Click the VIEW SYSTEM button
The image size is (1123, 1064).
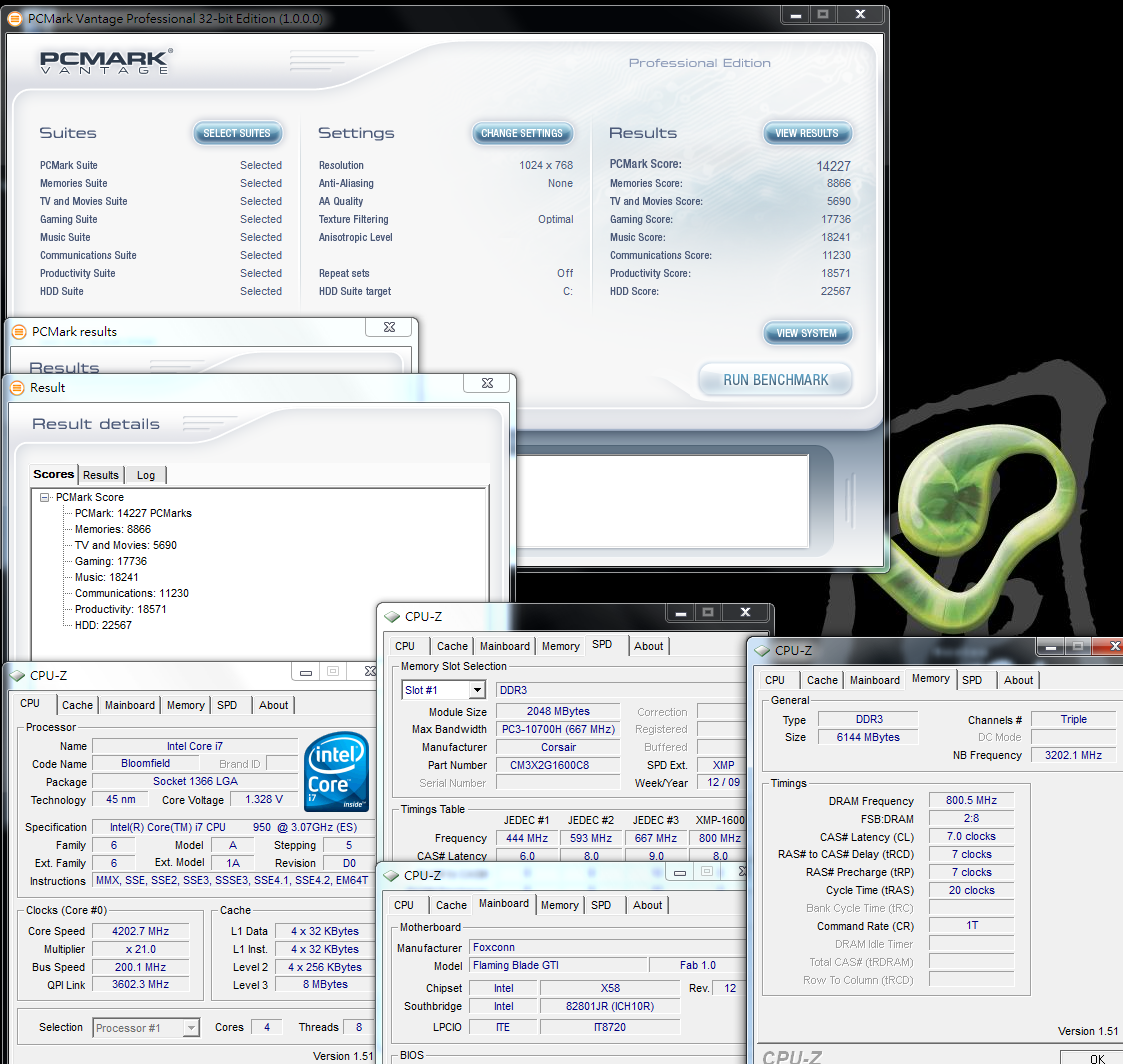pos(807,333)
